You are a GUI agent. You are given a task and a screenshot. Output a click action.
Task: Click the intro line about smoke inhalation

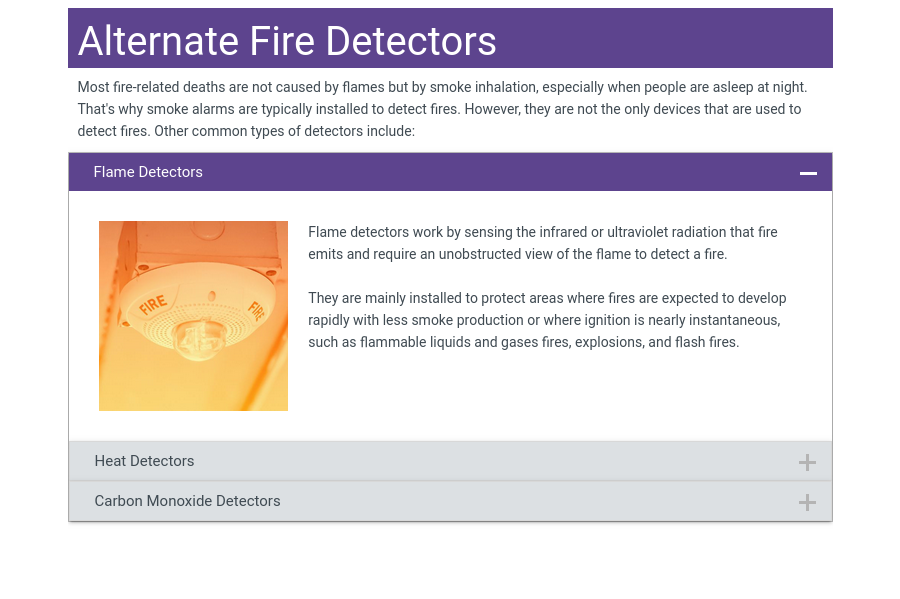pos(442,87)
